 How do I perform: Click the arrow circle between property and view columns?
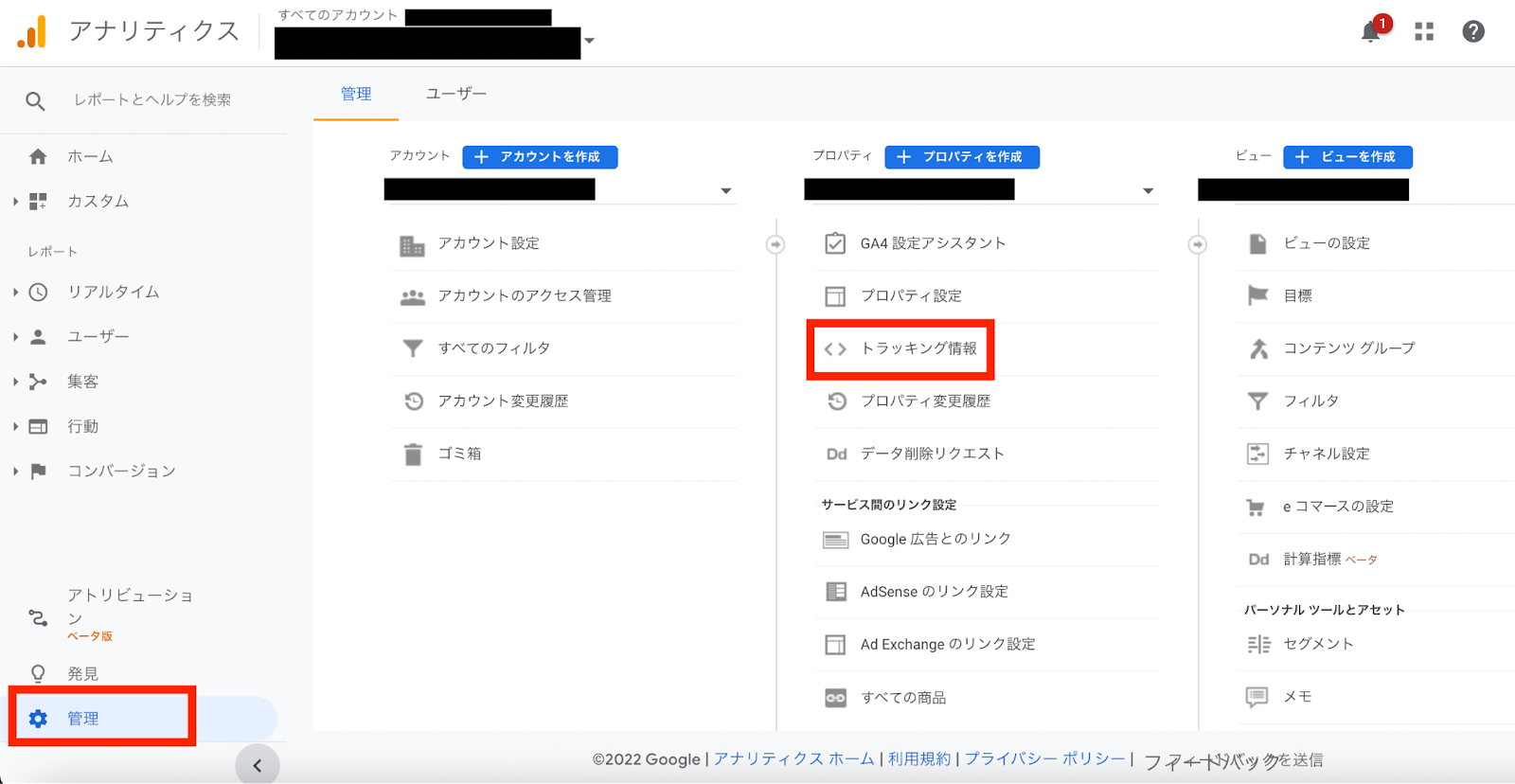coord(1198,245)
